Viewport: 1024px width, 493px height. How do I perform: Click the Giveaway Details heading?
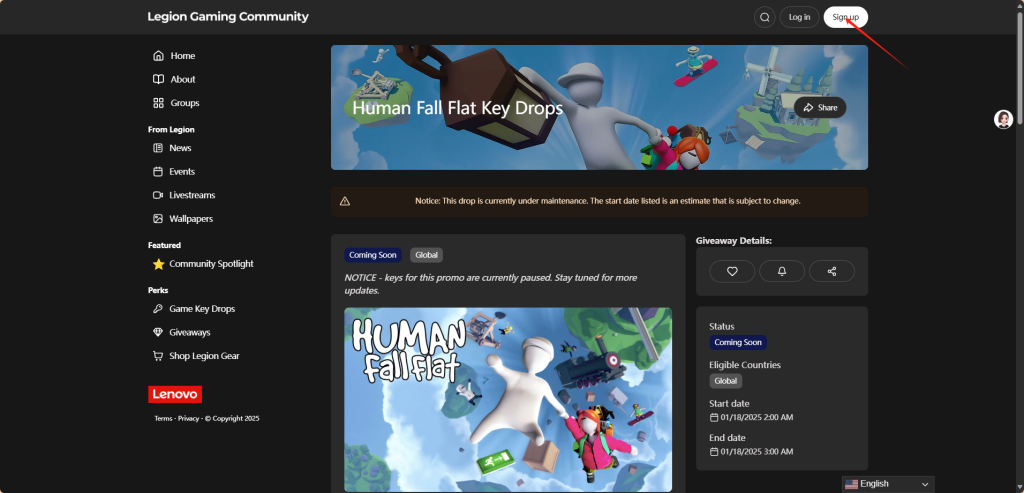coord(733,240)
